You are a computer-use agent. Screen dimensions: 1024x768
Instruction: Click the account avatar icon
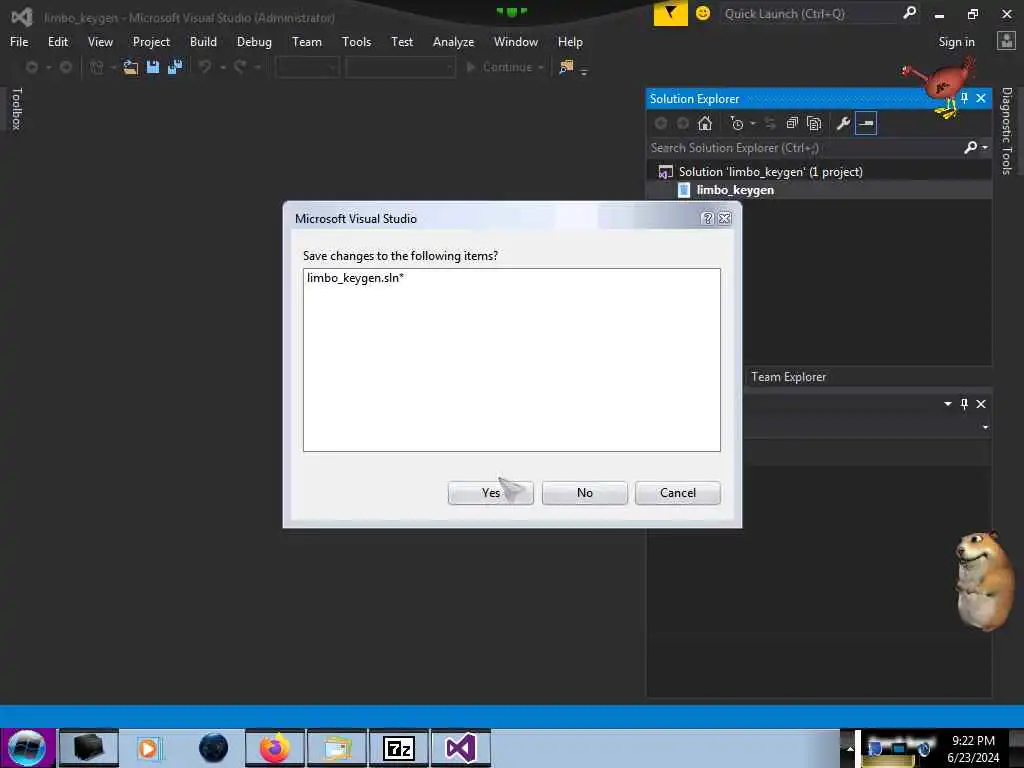click(x=1006, y=41)
